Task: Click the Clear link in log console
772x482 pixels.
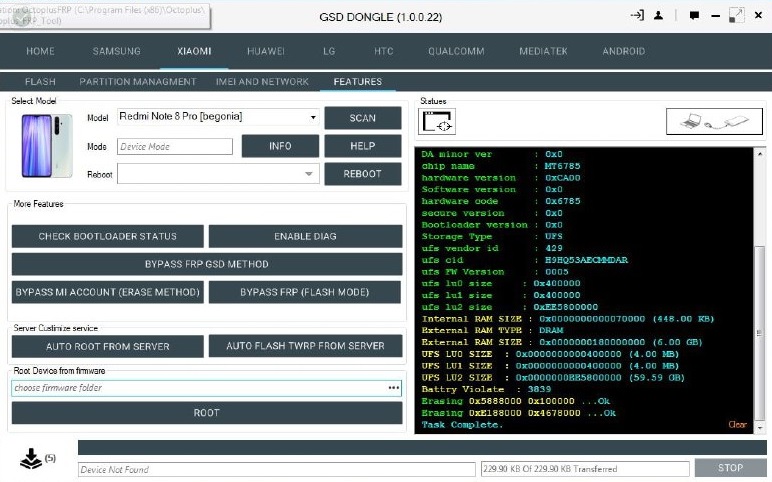Action: (737, 424)
